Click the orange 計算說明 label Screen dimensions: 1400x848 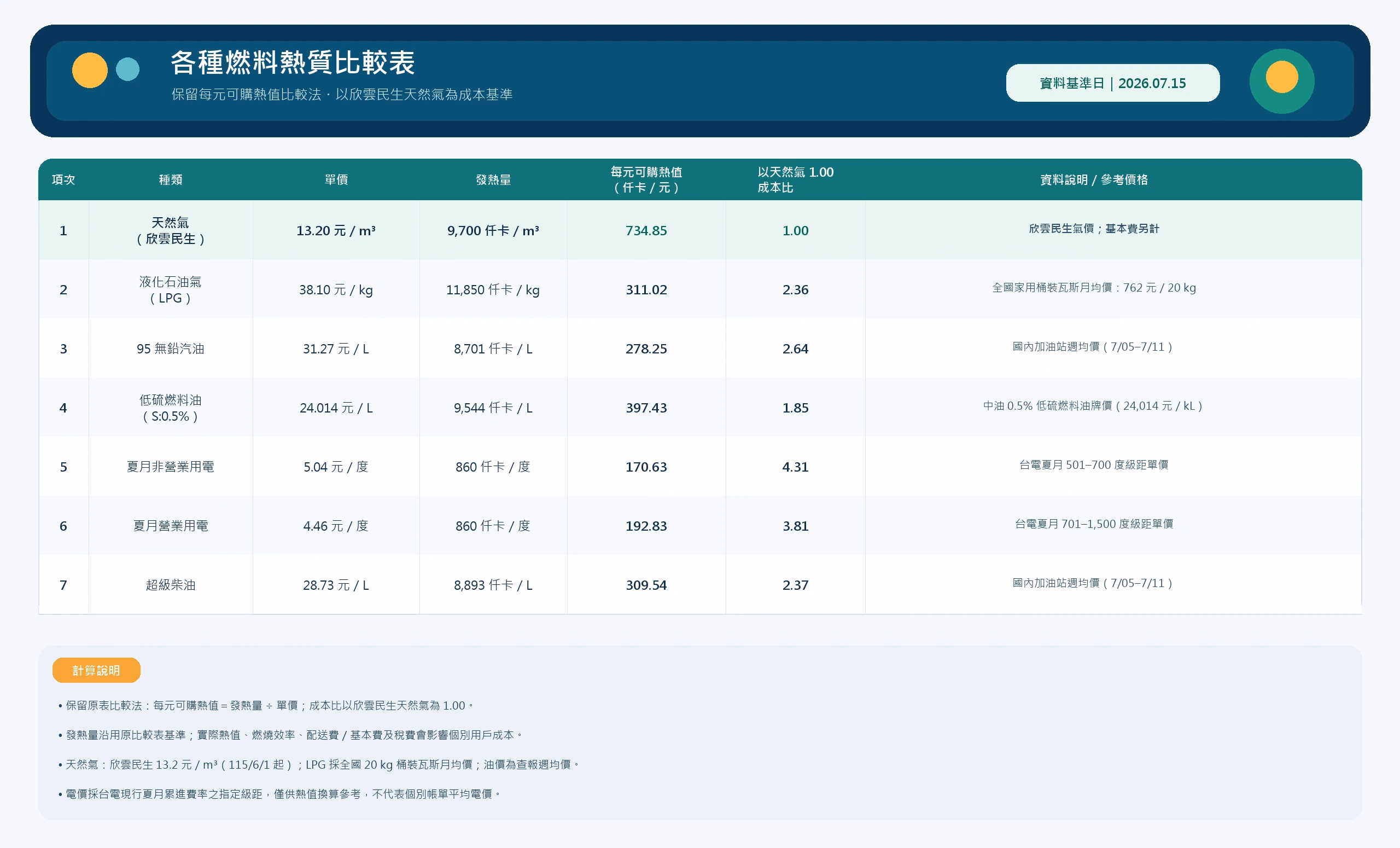[96, 670]
